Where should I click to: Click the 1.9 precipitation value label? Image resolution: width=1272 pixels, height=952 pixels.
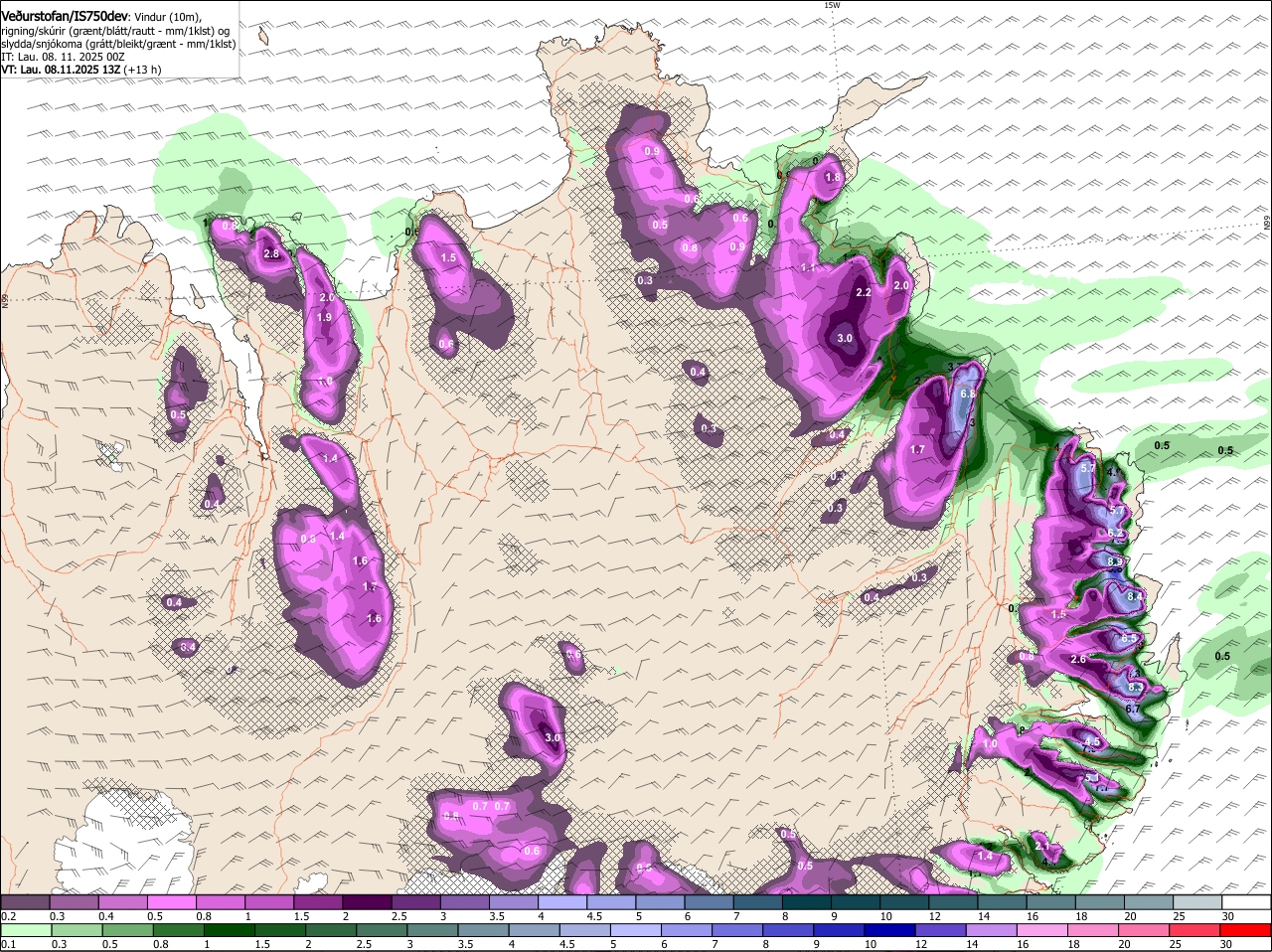324,317
